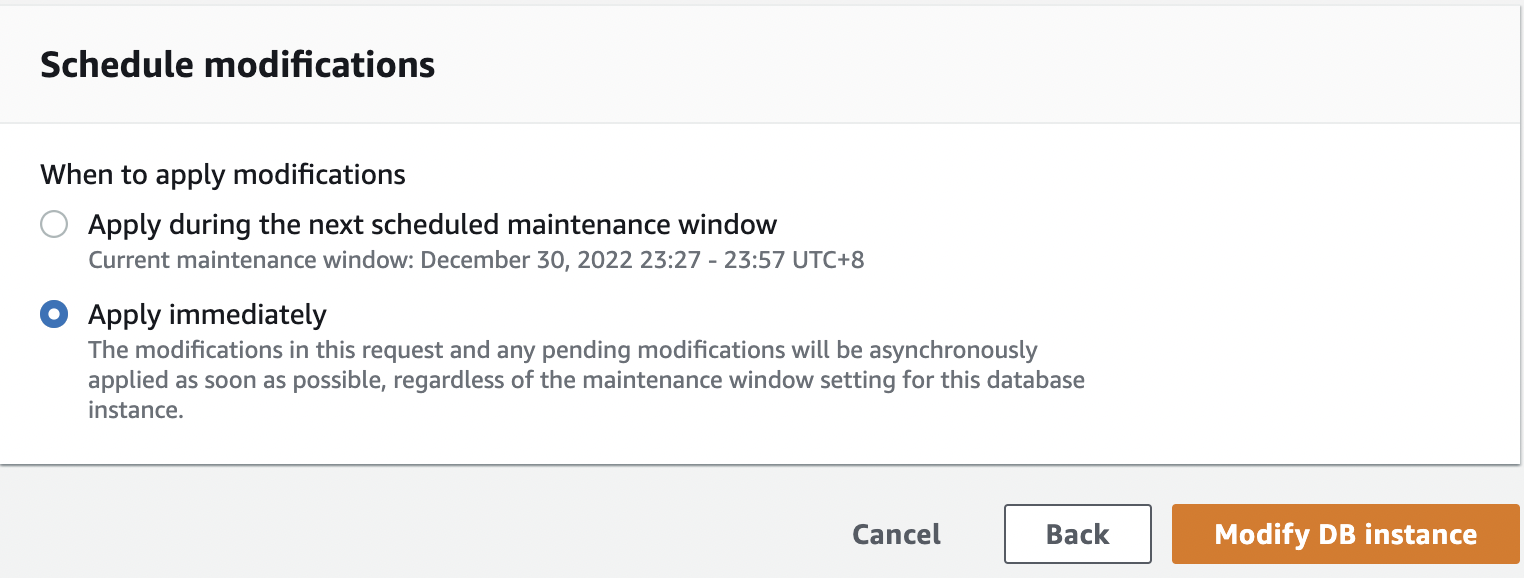The image size is (1524, 578).
Task: Click the 23:27 - 23:57 time range
Action: point(712,261)
